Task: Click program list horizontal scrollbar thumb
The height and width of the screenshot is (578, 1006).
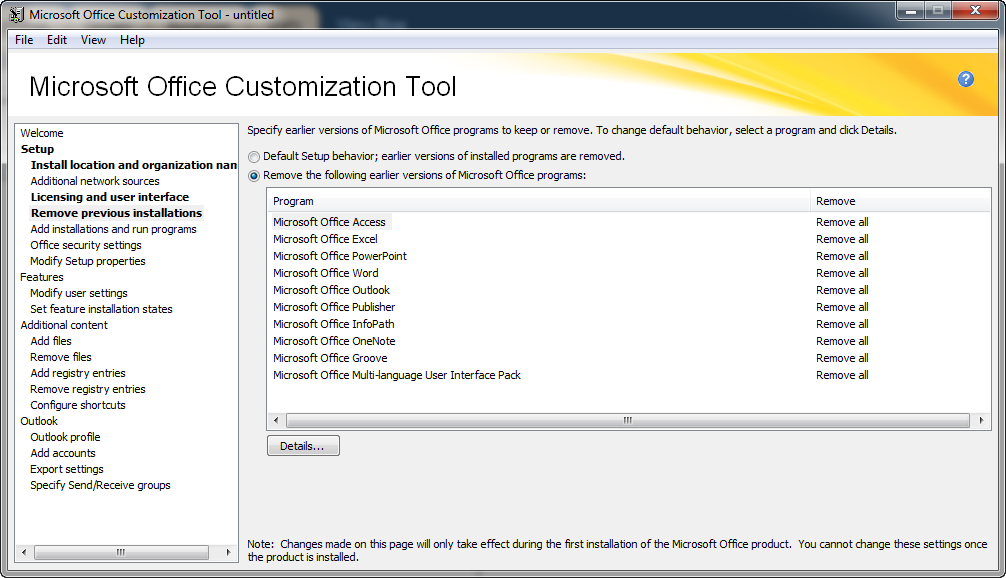Action: (627, 421)
